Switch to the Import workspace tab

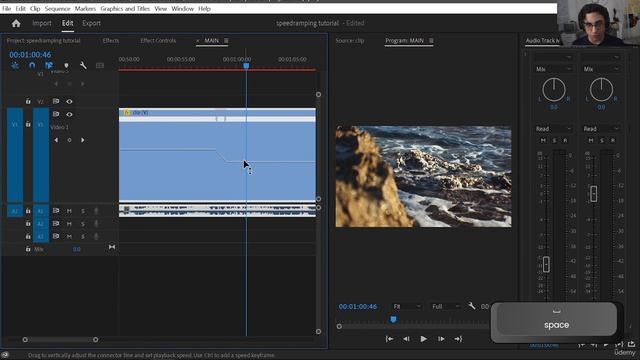(42, 23)
